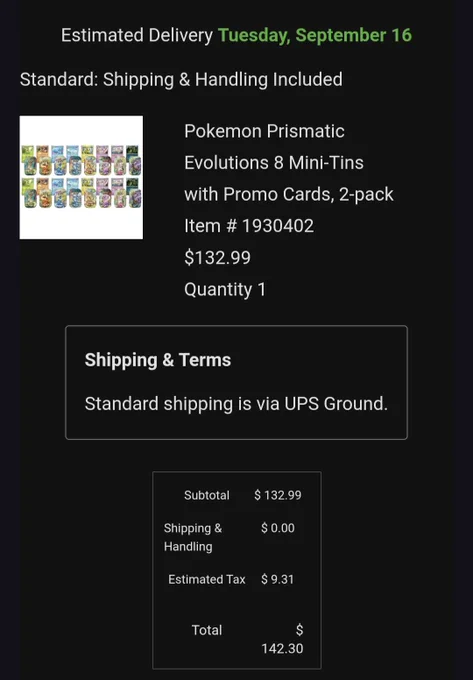Click the Pokemon Prismatic Evolutions product title
473x680 pixels.
(289, 163)
